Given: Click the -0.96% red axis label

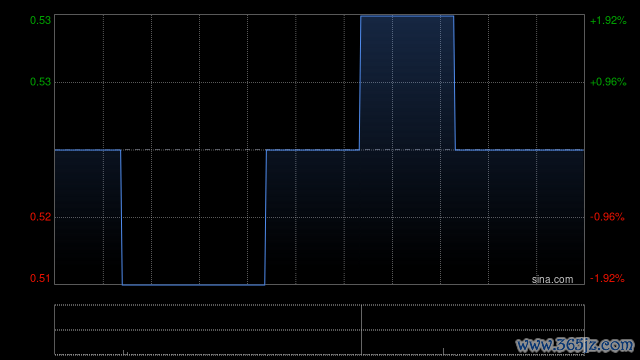Looking at the screenshot, I should [x=607, y=217].
